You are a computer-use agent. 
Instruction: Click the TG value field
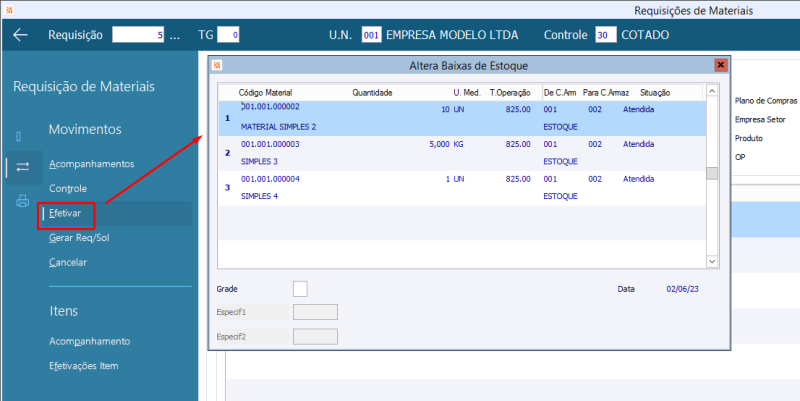coord(228,35)
